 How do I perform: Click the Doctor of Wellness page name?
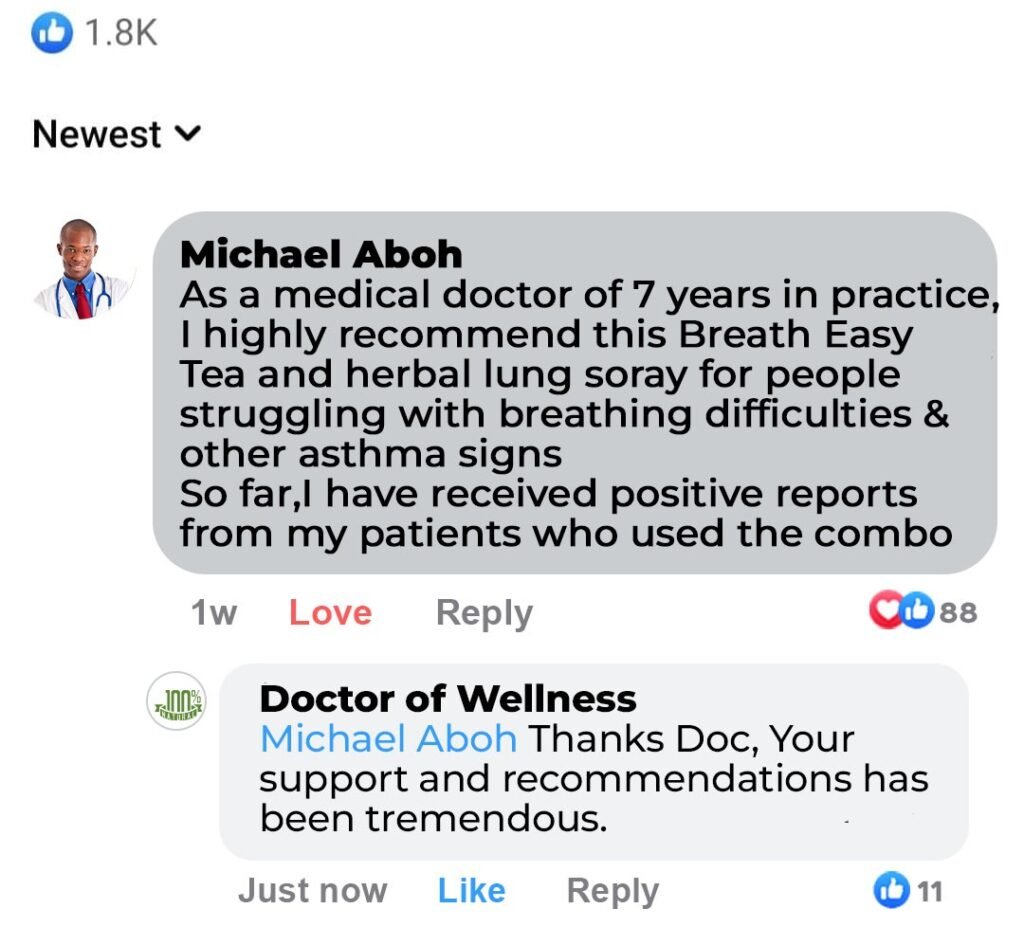tap(447, 698)
